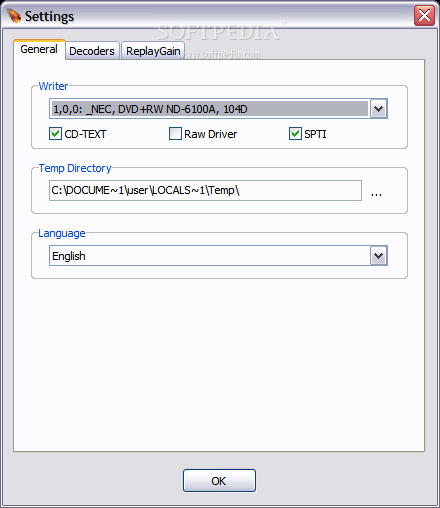Open the Decoders tab

(x=92, y=51)
